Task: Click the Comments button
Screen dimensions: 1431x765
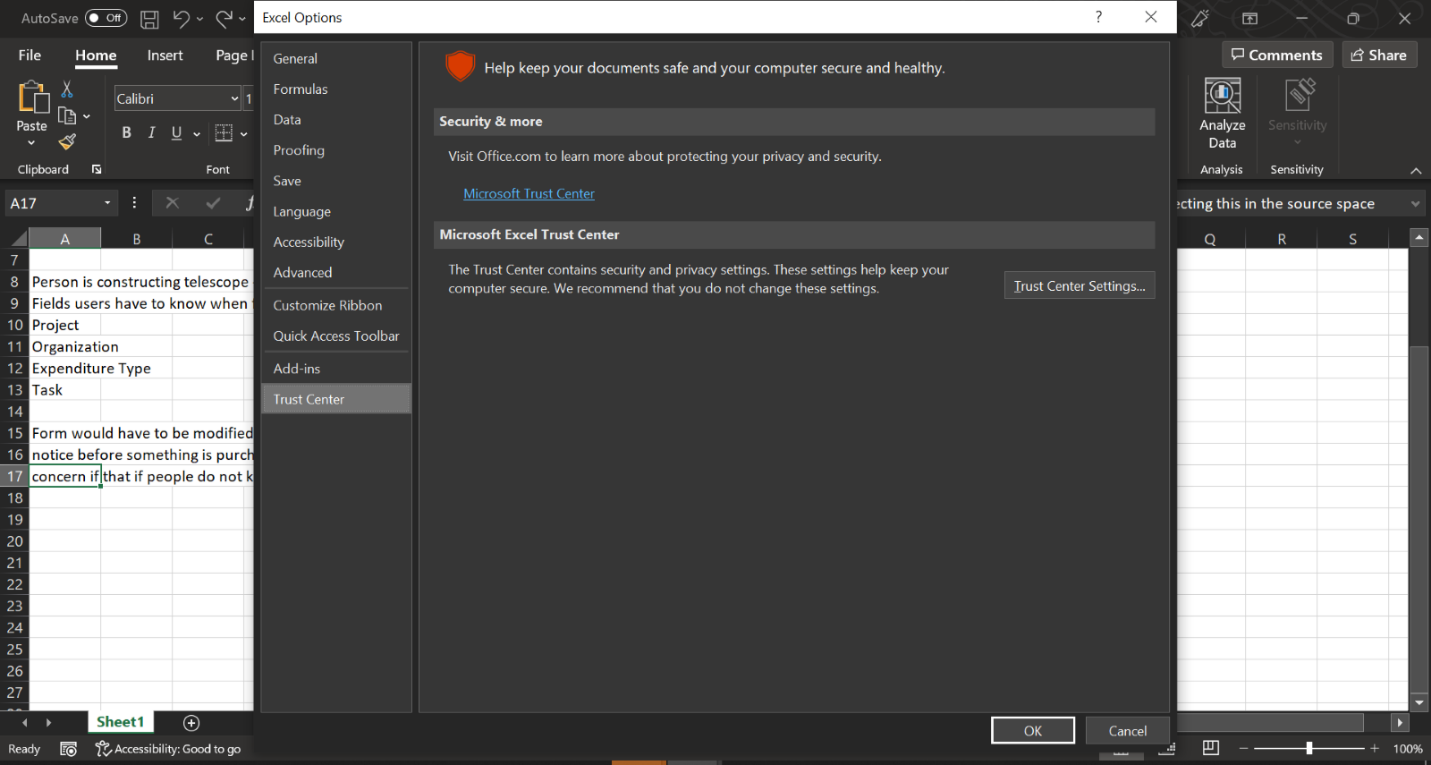Action: 1277,55
